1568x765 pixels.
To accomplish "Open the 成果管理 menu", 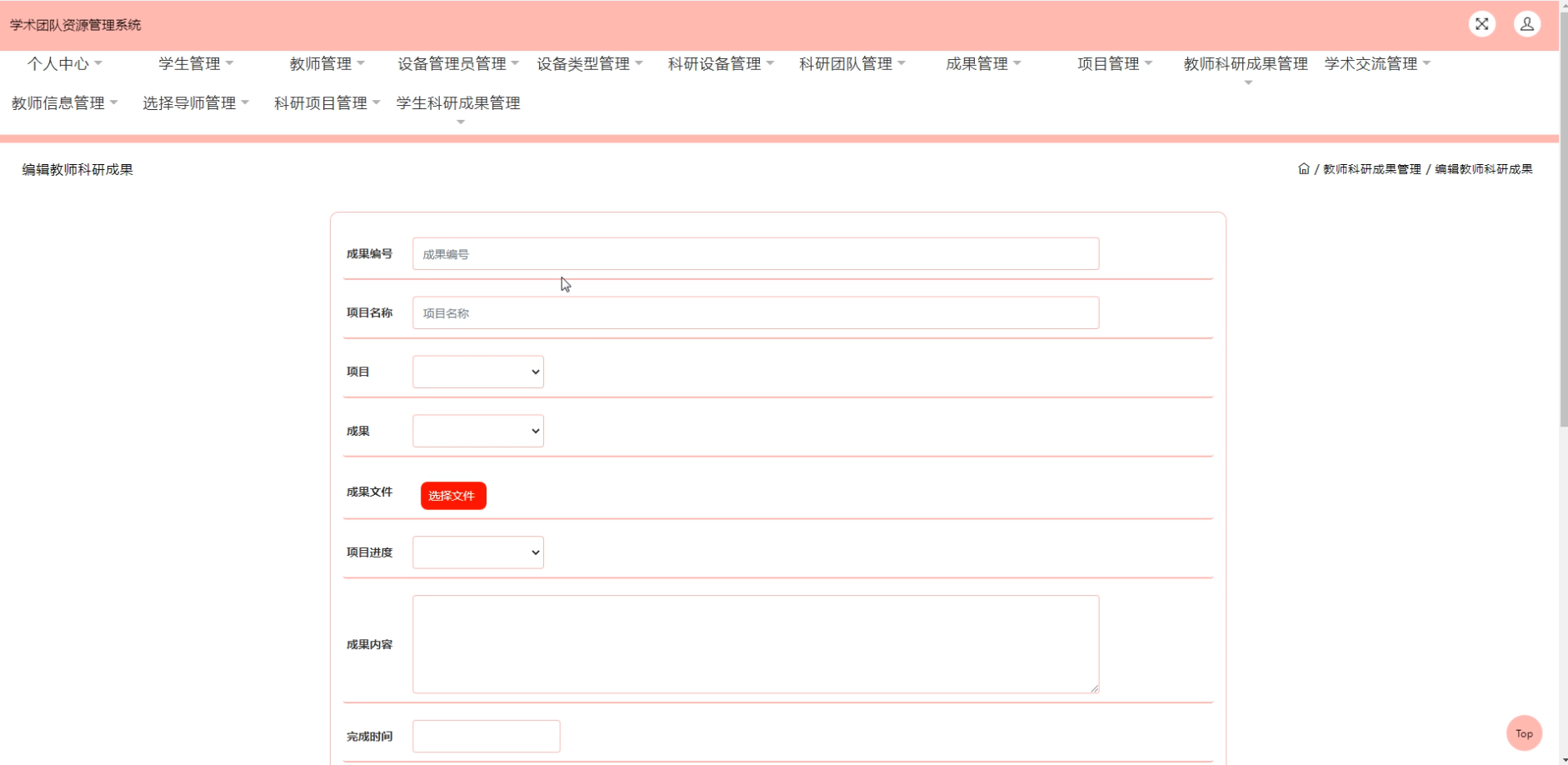I will tap(983, 64).
